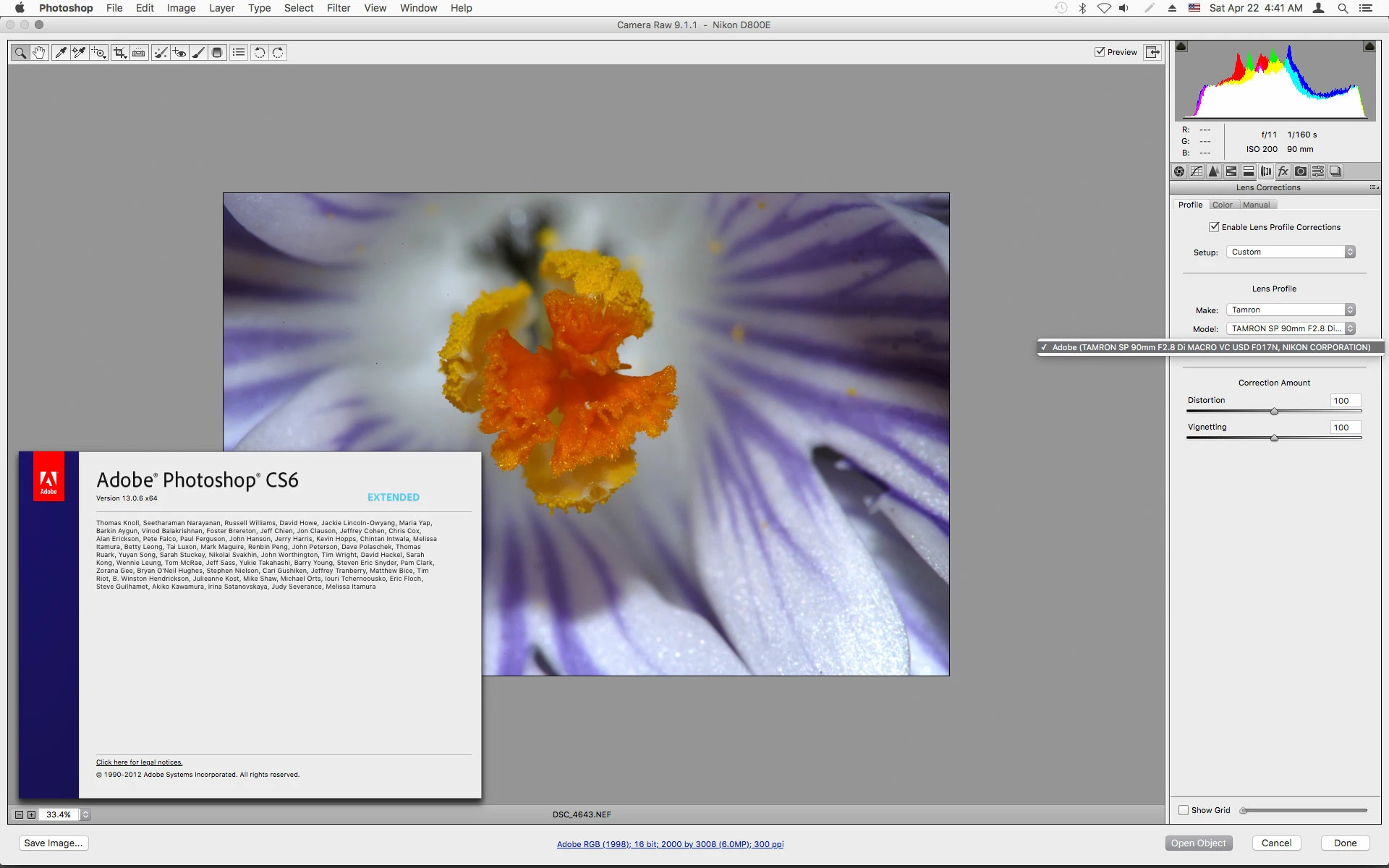1389x868 pixels.
Task: Choose the Crop tool
Action: point(119,53)
